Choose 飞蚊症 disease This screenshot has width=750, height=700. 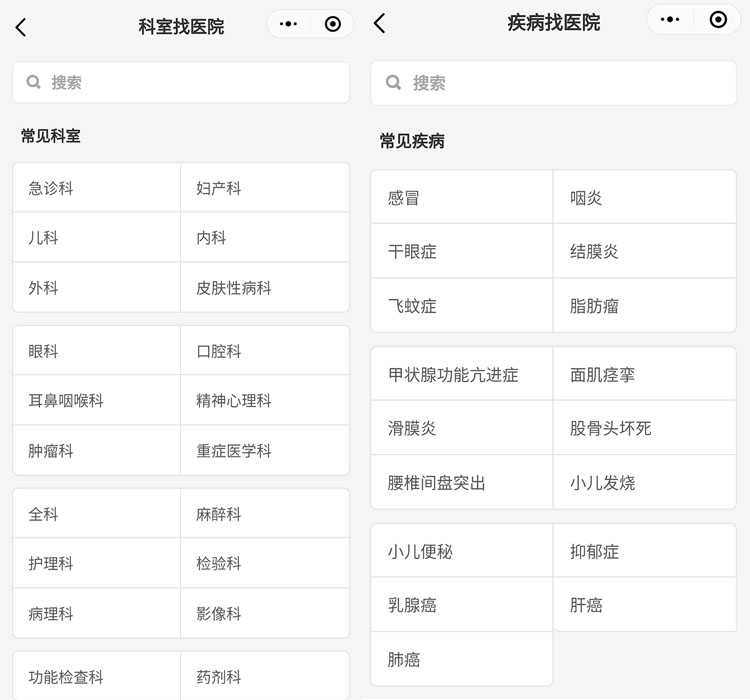click(x=462, y=305)
